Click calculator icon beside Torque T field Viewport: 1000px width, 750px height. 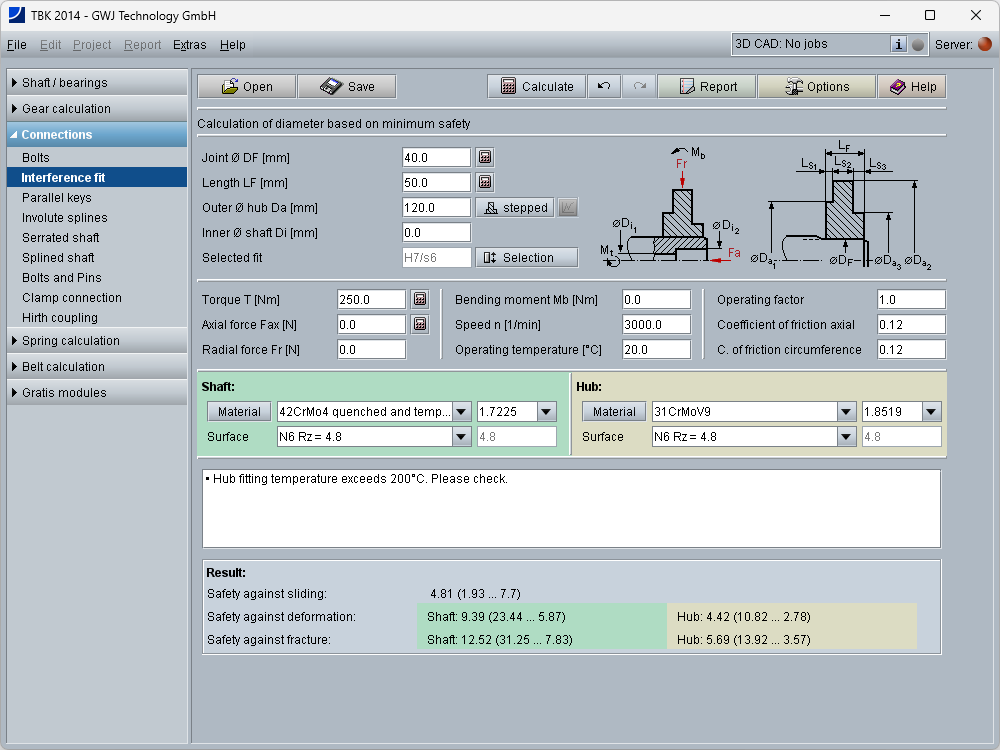420,300
